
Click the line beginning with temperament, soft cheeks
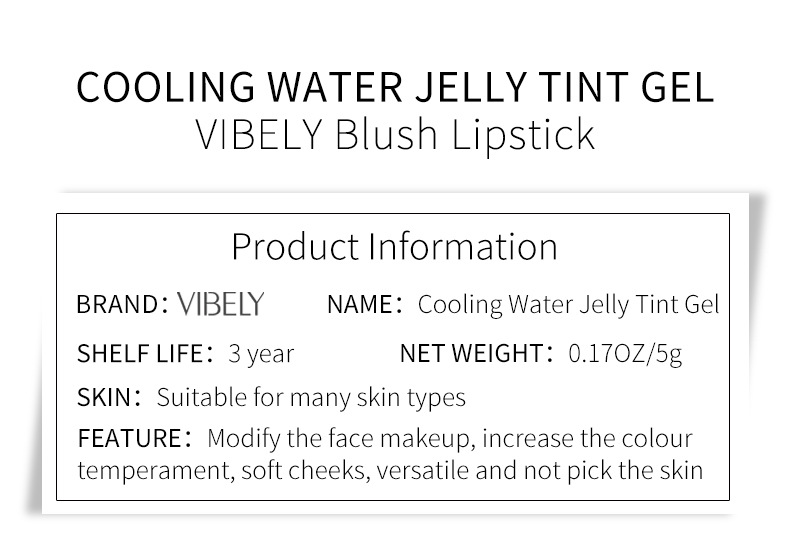tap(390, 471)
